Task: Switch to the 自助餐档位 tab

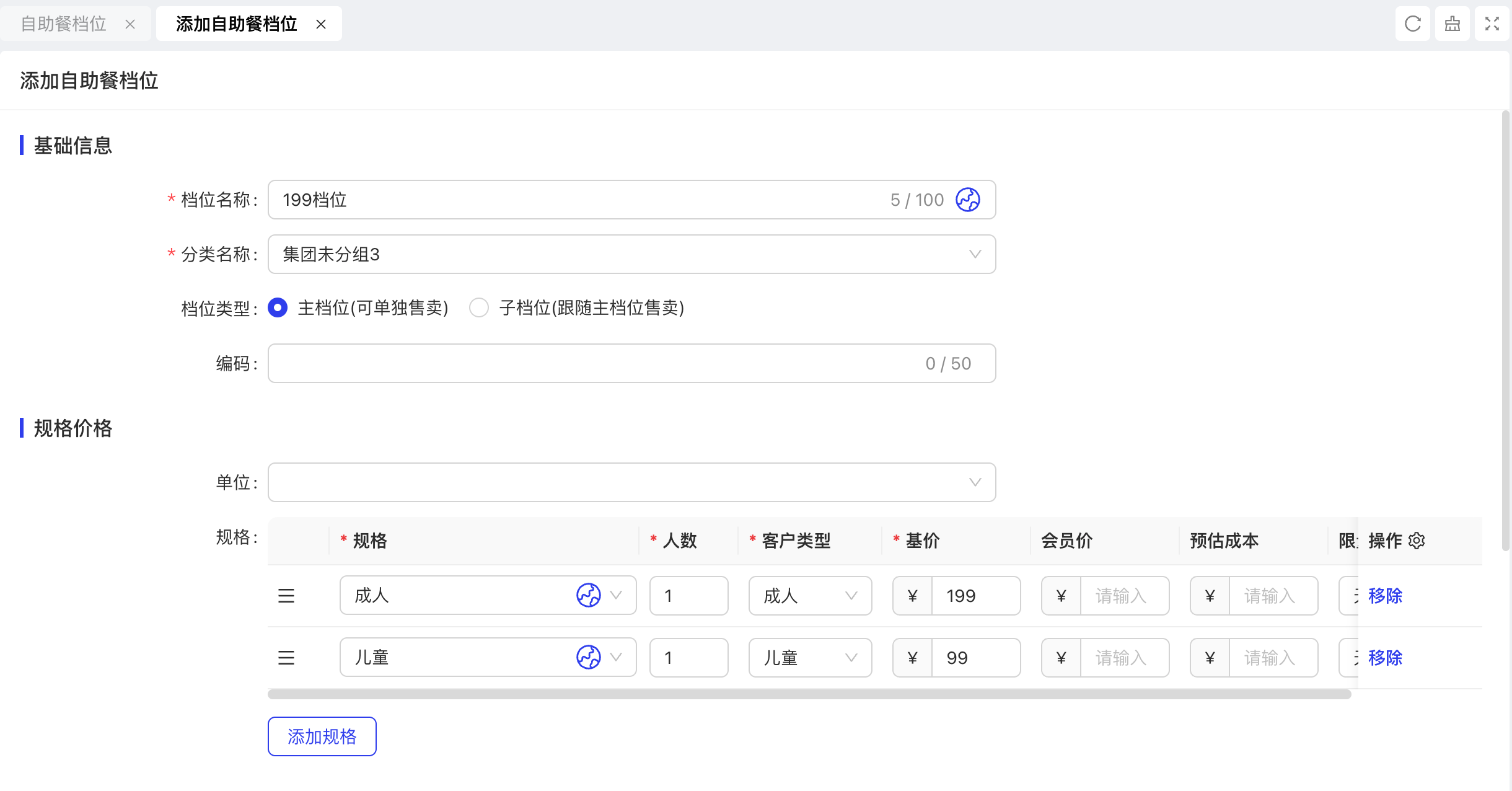Action: coord(64,24)
